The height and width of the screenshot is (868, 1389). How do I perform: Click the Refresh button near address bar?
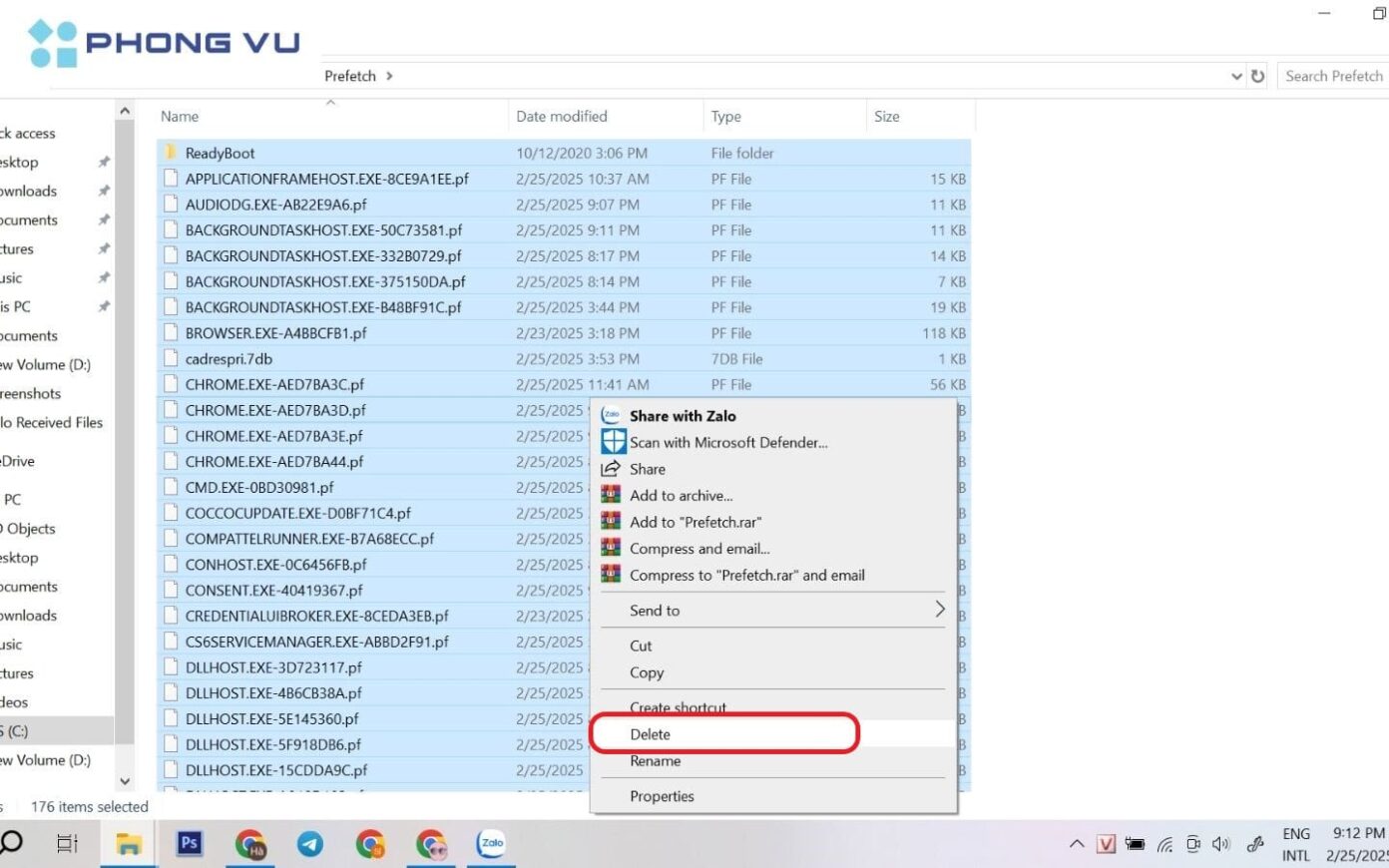click(x=1256, y=76)
